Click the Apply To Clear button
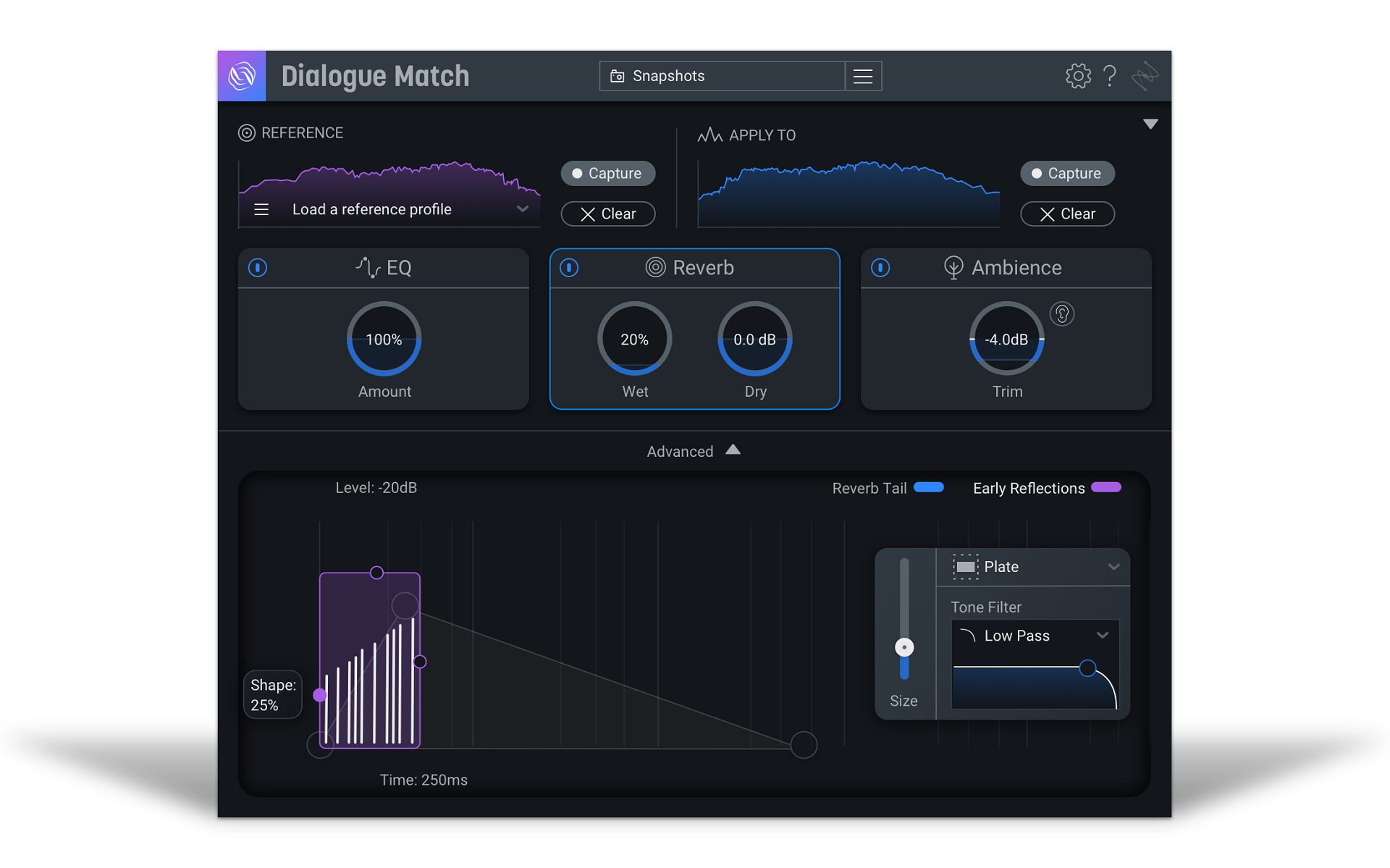This screenshot has width=1390, height=868. pyautogui.click(x=1067, y=214)
